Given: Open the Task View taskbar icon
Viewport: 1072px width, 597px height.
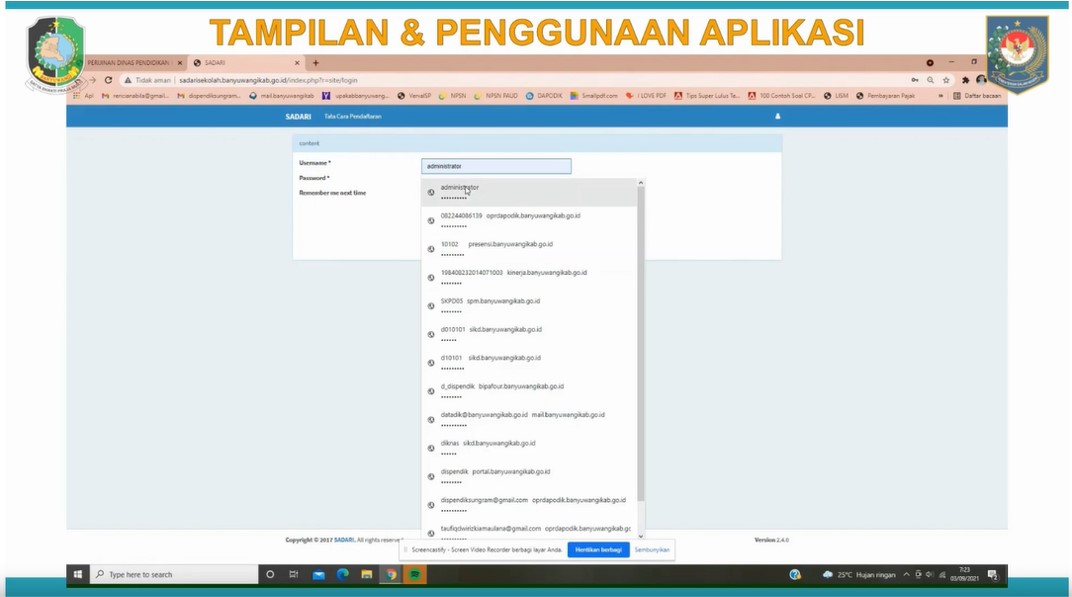Looking at the screenshot, I should (x=294, y=575).
